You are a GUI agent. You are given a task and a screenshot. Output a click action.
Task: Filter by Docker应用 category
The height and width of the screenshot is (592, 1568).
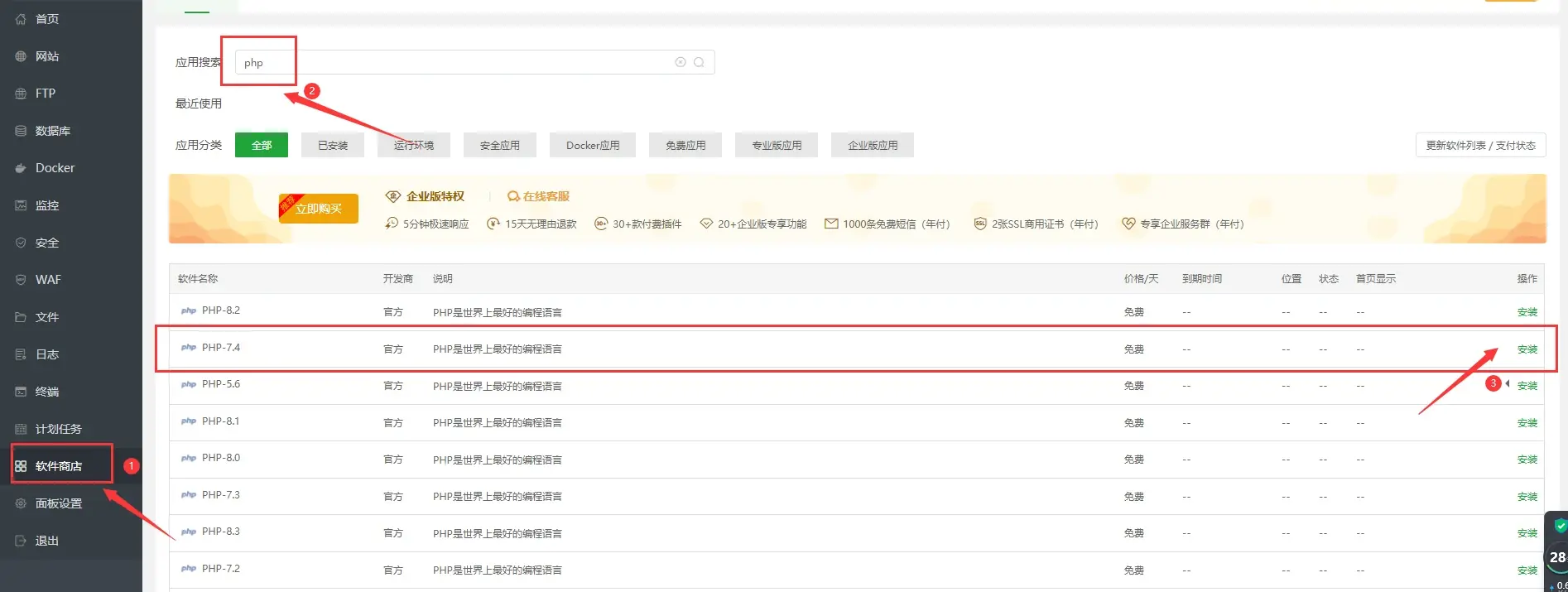pos(593,145)
